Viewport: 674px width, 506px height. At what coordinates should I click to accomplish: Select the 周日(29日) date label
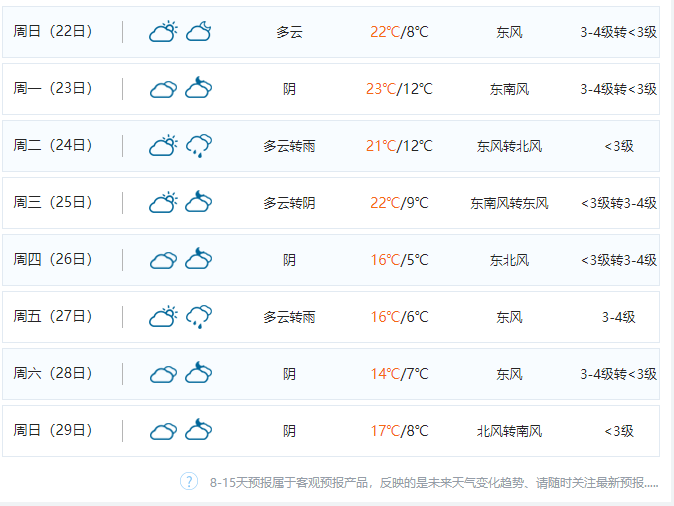[53, 430]
